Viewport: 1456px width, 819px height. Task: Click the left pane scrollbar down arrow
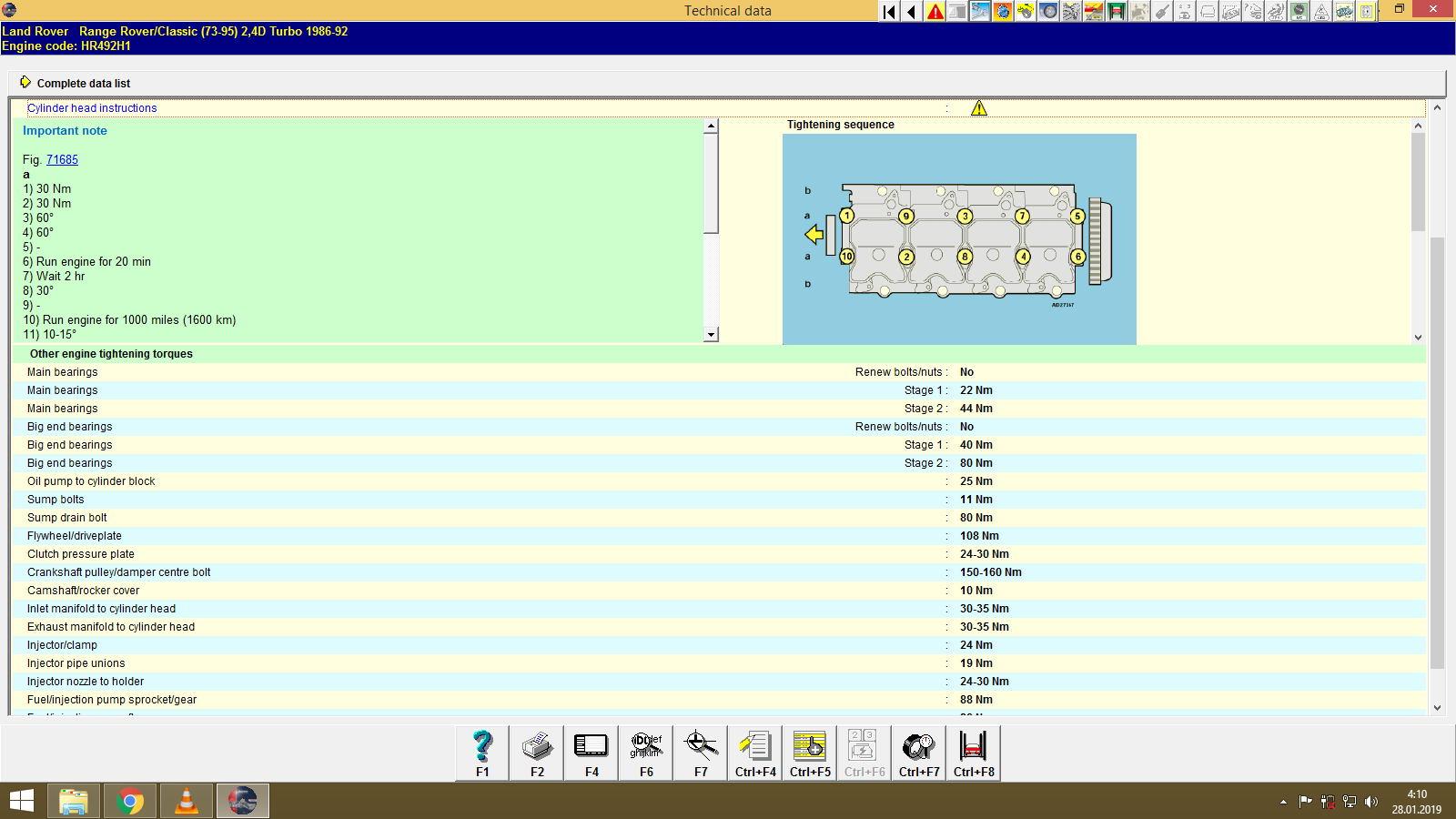pyautogui.click(x=712, y=334)
